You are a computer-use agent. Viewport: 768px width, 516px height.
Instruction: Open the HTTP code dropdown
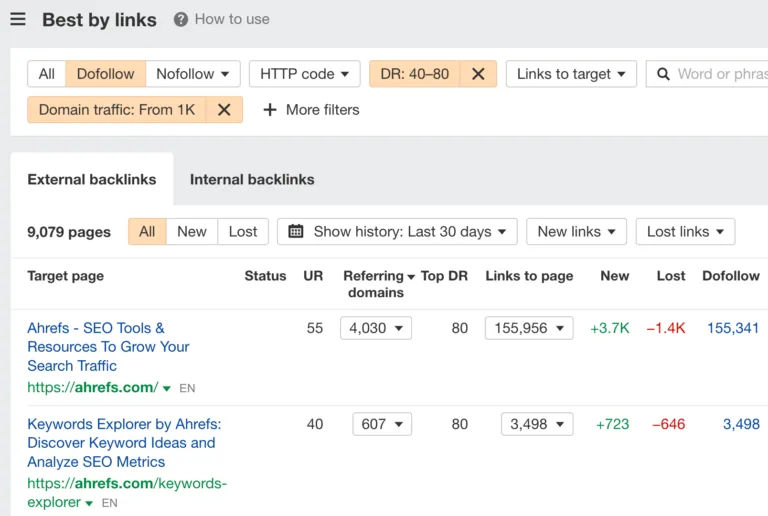coord(304,74)
